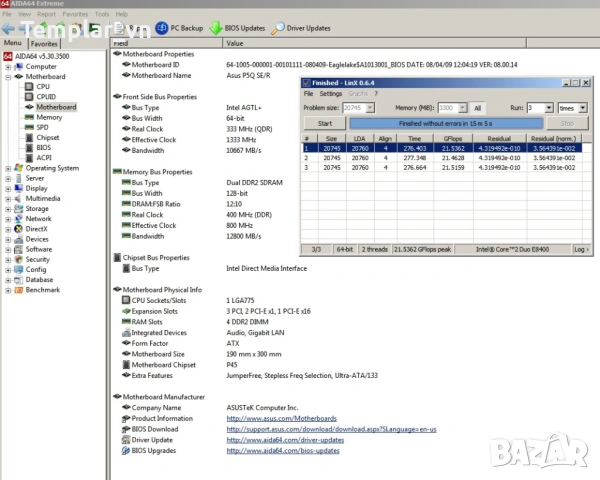The image size is (600, 480).
Task: Collapse the Motherboard tree node
Action: click(8, 77)
